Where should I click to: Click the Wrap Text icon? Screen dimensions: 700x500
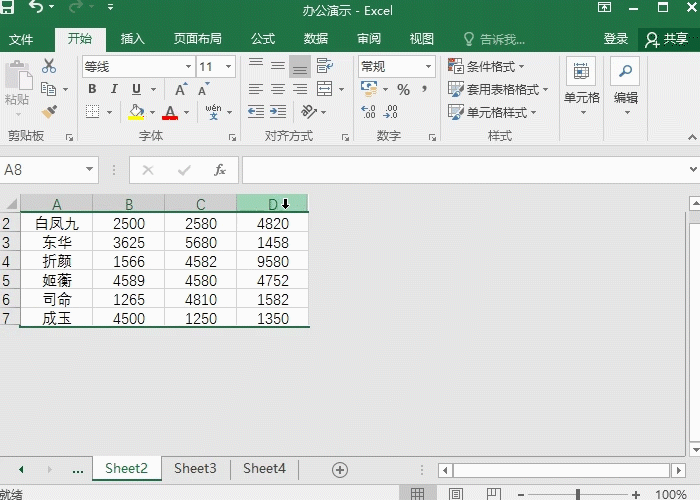(325, 66)
